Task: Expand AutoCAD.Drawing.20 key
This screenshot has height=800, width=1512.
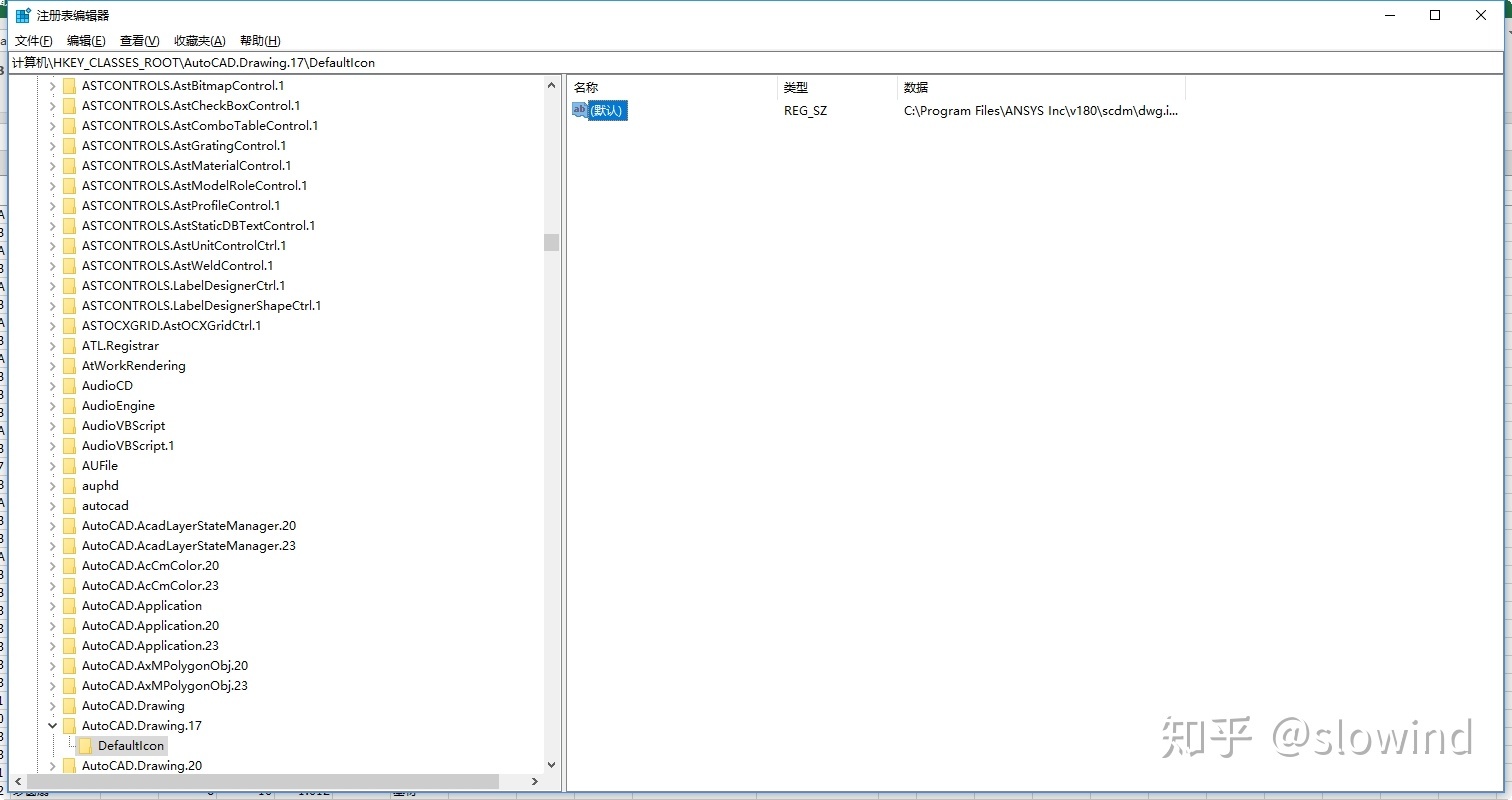Action: tap(53, 766)
